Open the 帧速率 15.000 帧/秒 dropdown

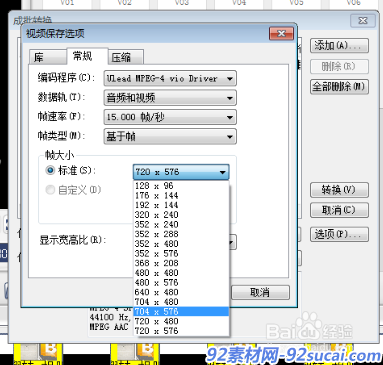pyautogui.click(x=170, y=117)
